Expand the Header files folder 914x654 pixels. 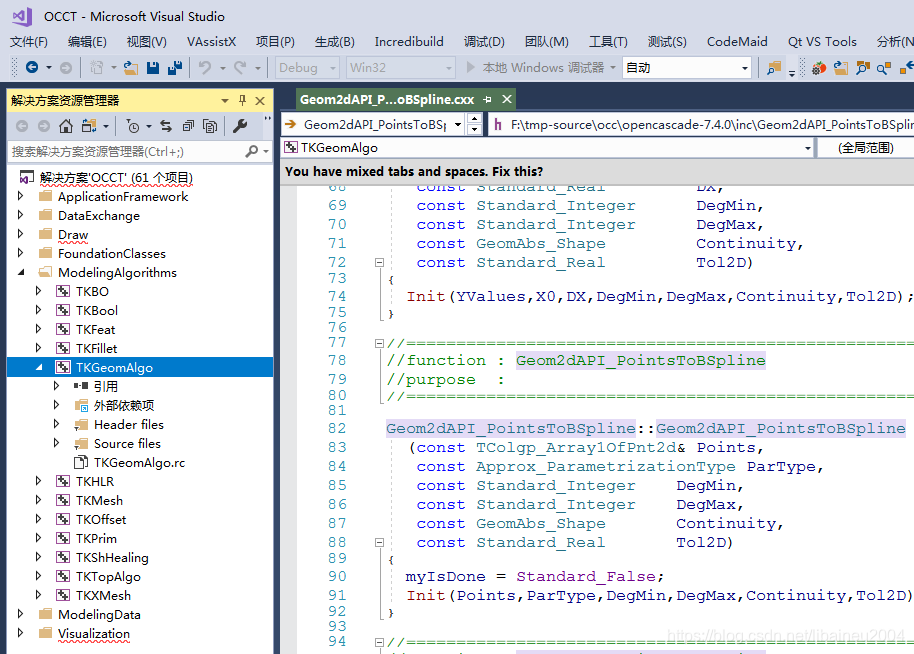pos(57,424)
